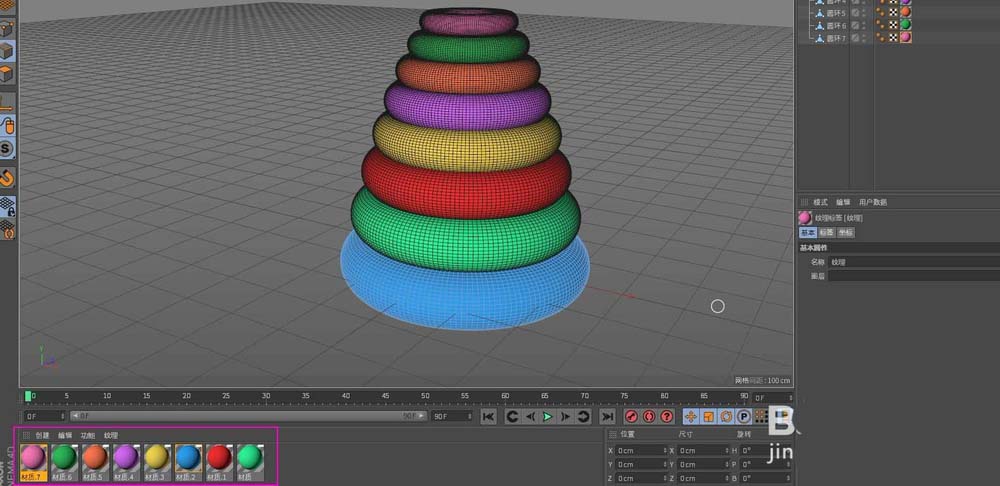This screenshot has width=1000, height=486.
Task: Select the Model mode cube icon
Action: coord(6,29)
